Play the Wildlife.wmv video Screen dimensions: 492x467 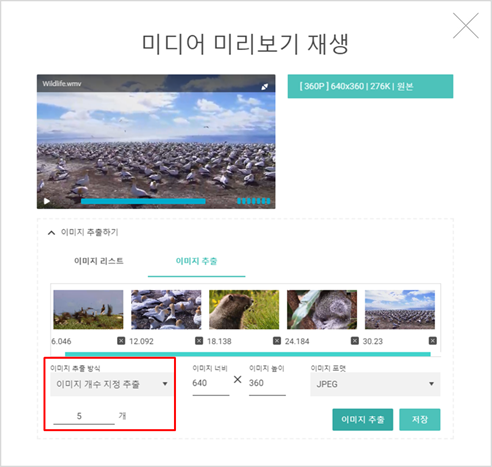click(x=47, y=201)
